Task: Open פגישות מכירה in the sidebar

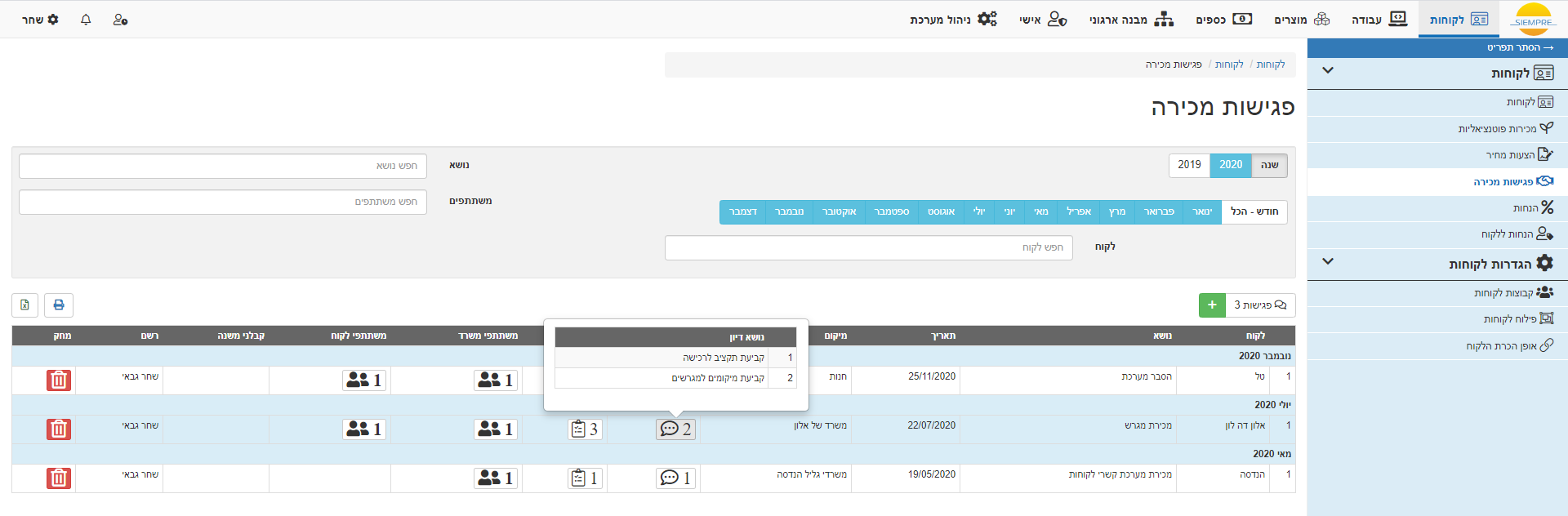Action: [x=1437, y=181]
